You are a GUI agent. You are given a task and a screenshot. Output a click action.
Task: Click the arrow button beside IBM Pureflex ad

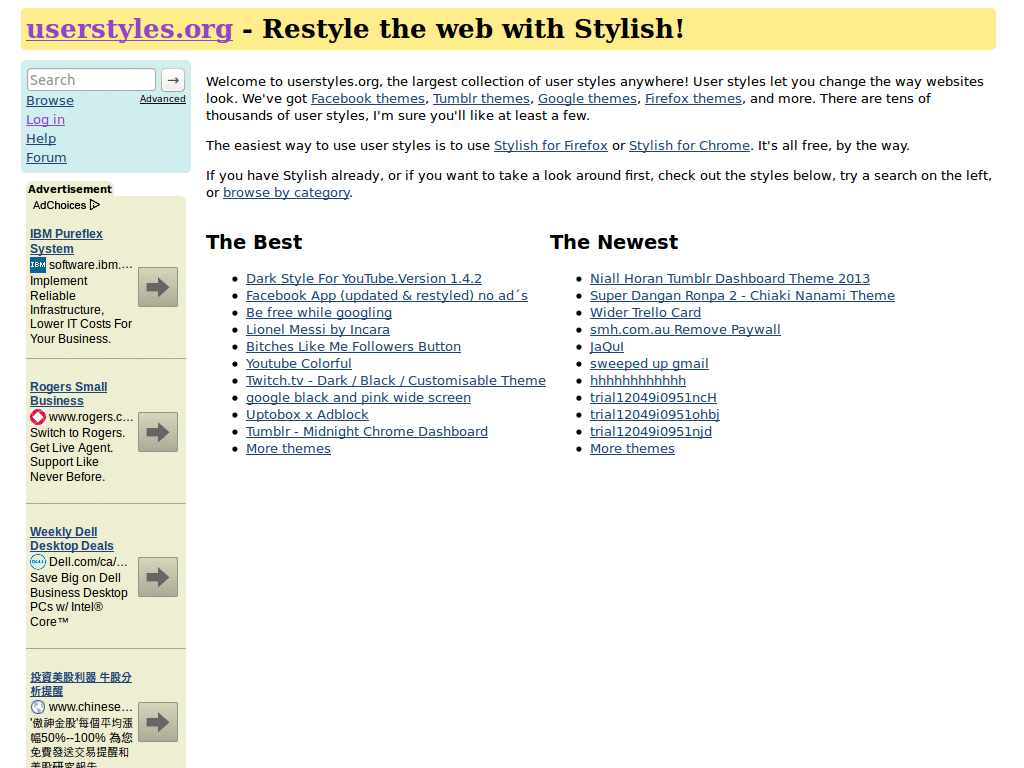pyautogui.click(x=157, y=287)
